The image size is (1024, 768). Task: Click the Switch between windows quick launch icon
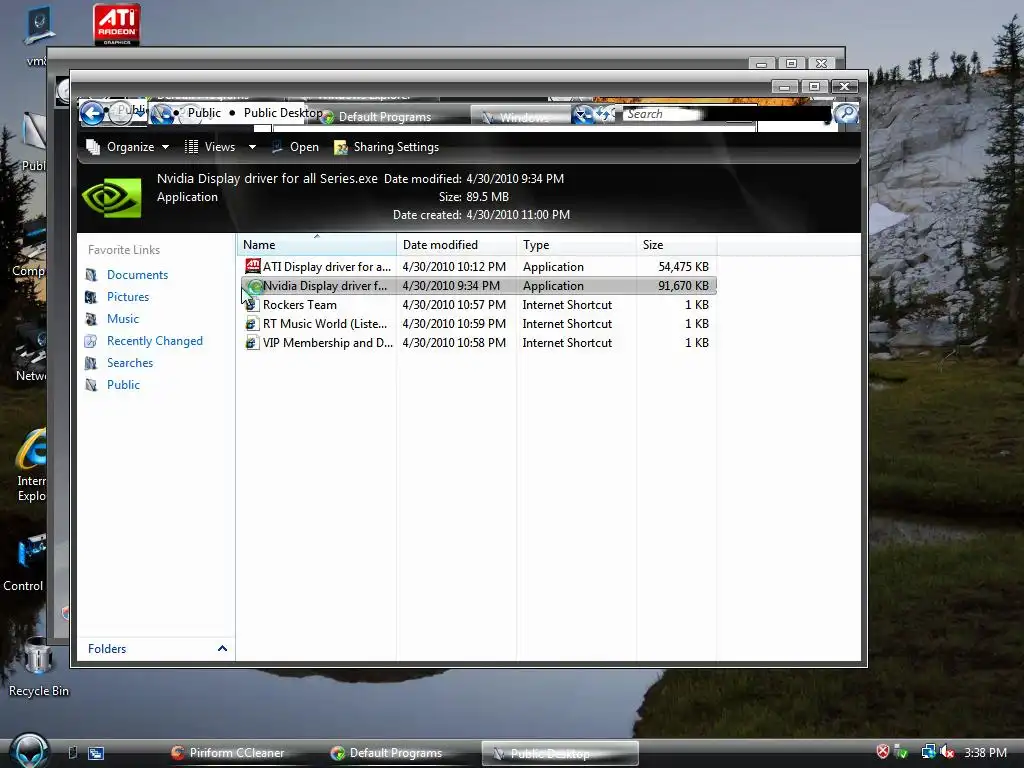[x=96, y=753]
